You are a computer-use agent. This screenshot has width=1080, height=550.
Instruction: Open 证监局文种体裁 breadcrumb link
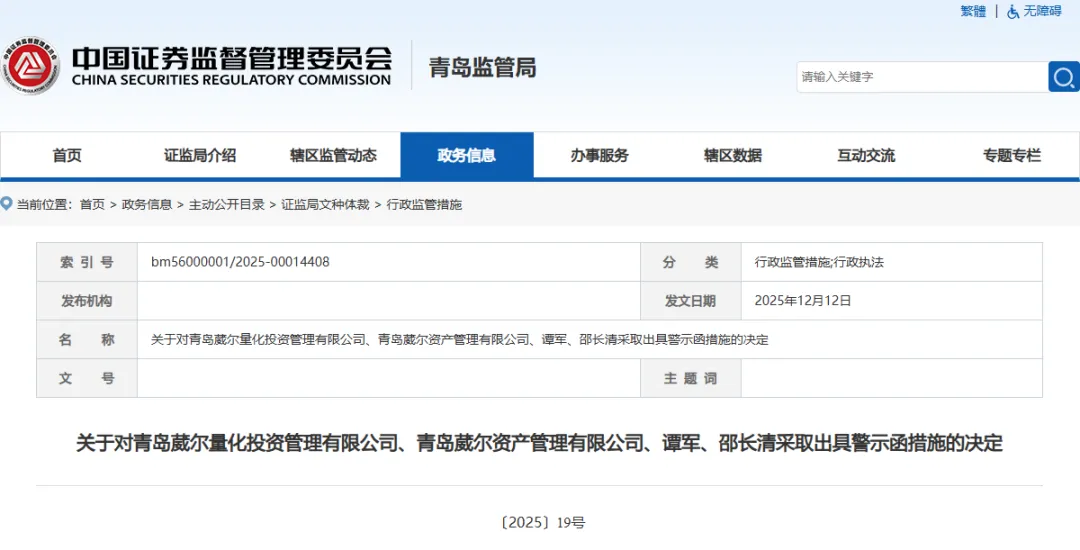325,204
